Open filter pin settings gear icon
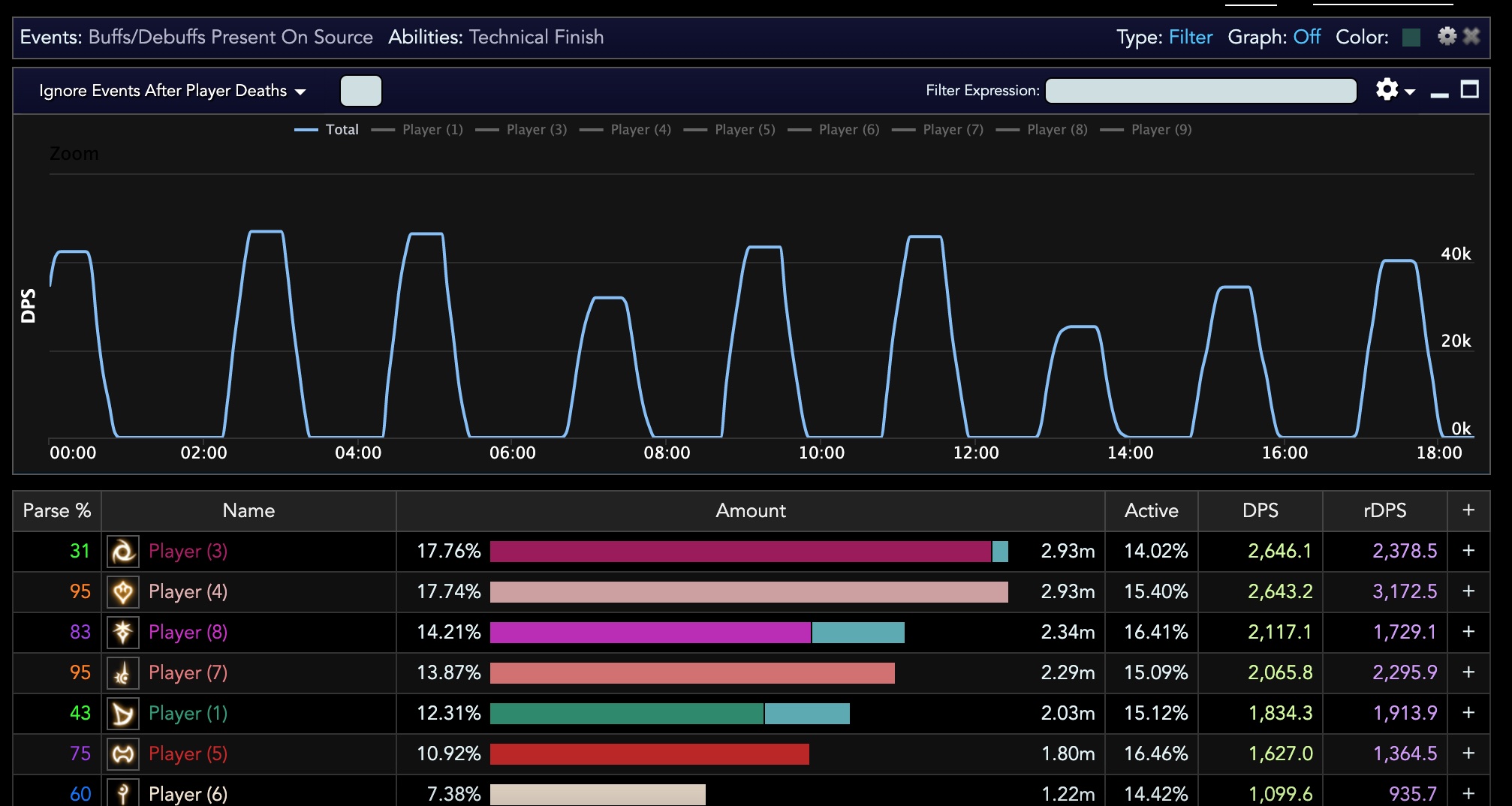The width and height of the screenshot is (1512, 806). [x=1447, y=36]
